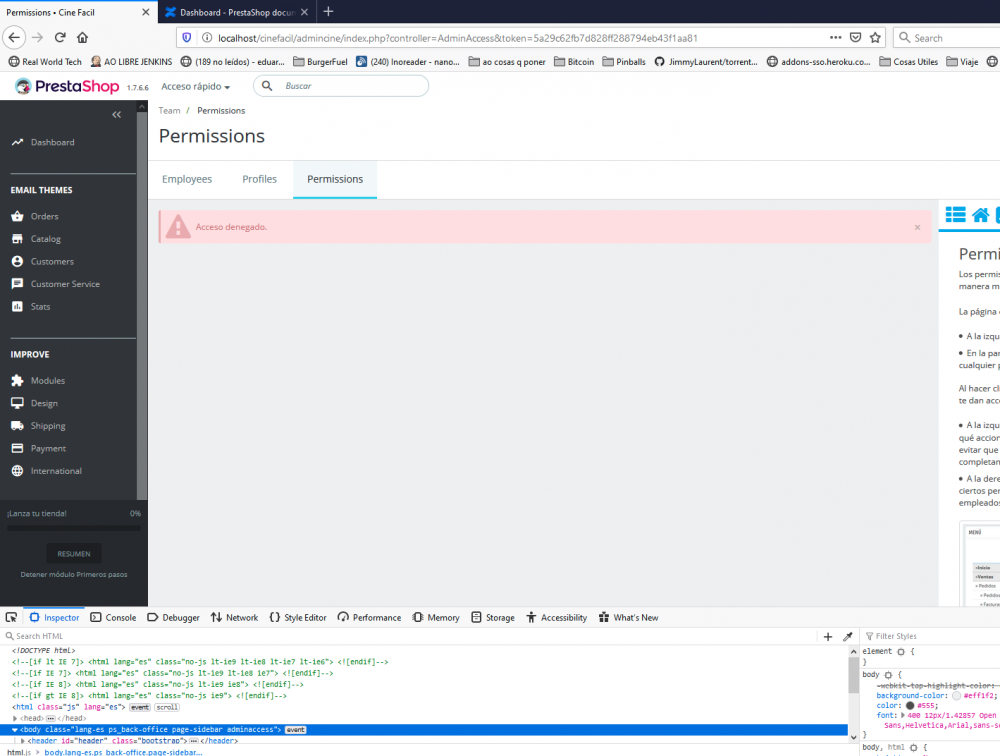The width and height of the screenshot is (1000, 756).
Task: Open the Accessibility devtools tab
Action: pos(556,618)
